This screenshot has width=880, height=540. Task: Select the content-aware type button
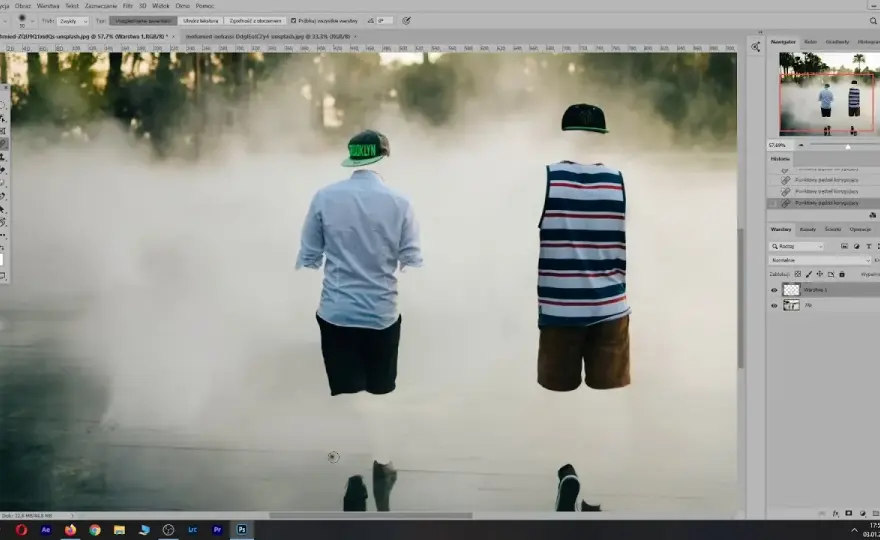point(143,21)
